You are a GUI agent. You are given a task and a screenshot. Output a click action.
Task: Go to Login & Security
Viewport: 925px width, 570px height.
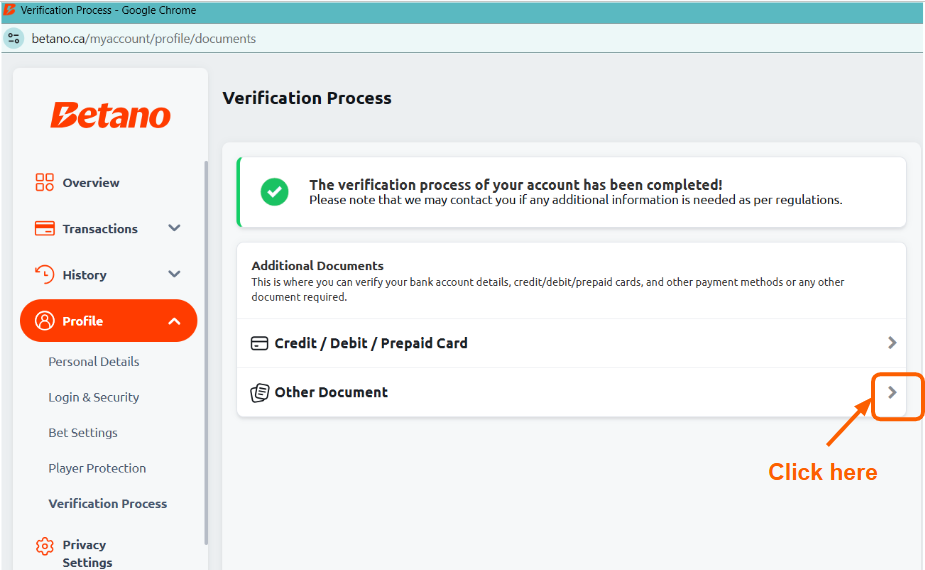[x=94, y=397]
